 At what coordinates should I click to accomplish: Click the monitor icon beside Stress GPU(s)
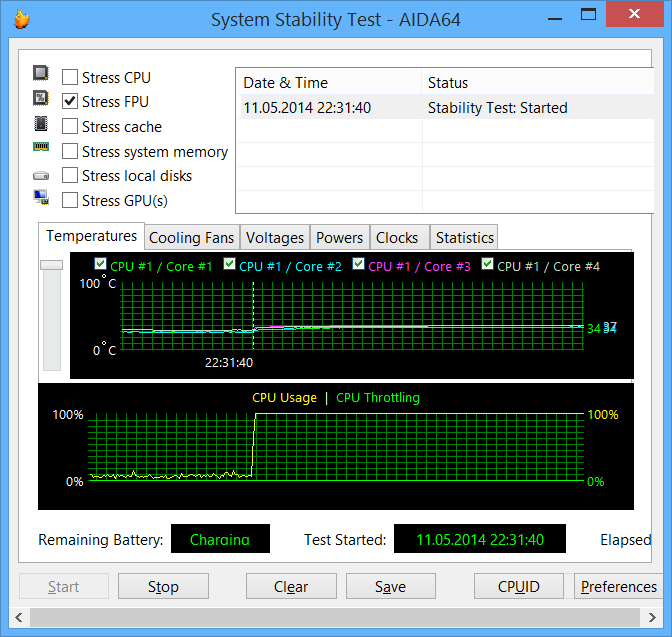[x=41, y=197]
